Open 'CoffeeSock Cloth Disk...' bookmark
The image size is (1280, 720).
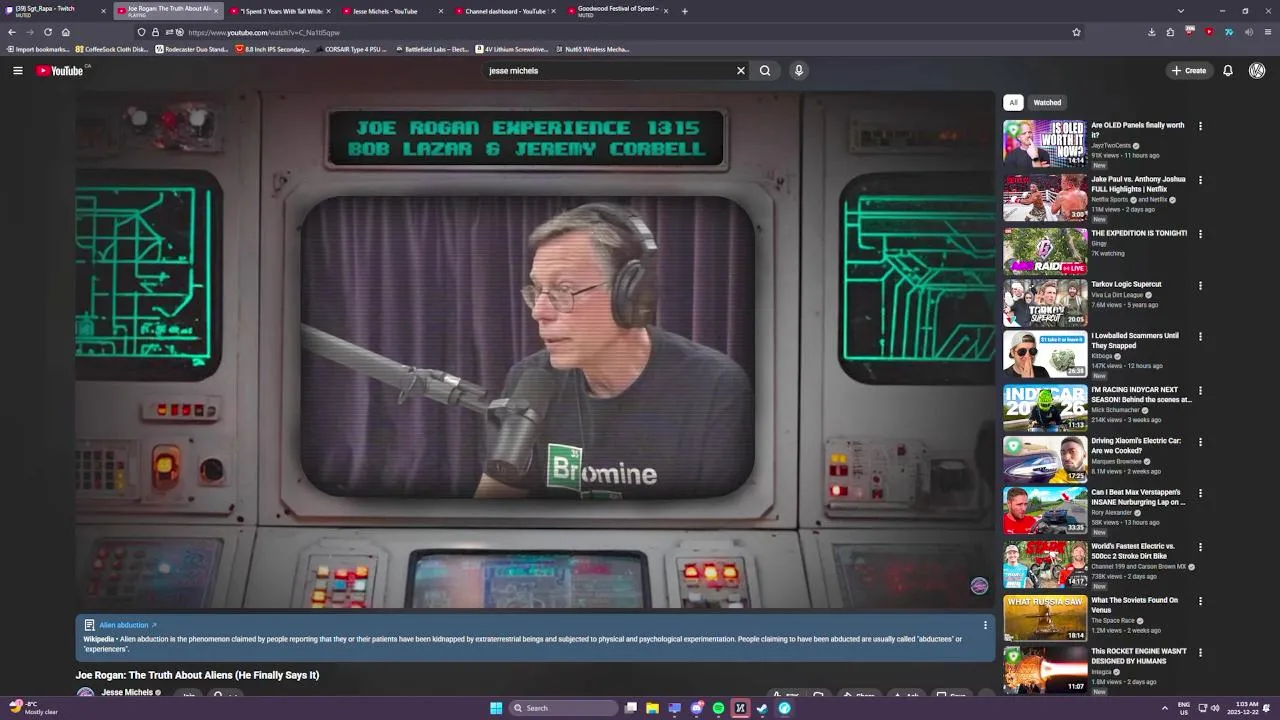112,49
